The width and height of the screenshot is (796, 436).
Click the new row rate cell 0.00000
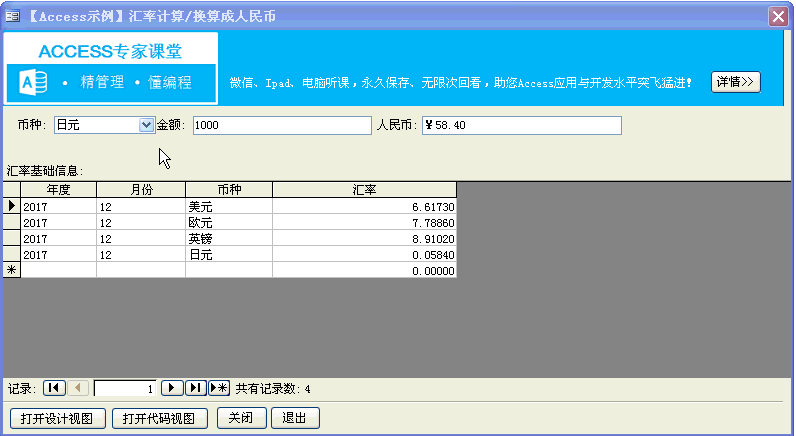pos(364,270)
